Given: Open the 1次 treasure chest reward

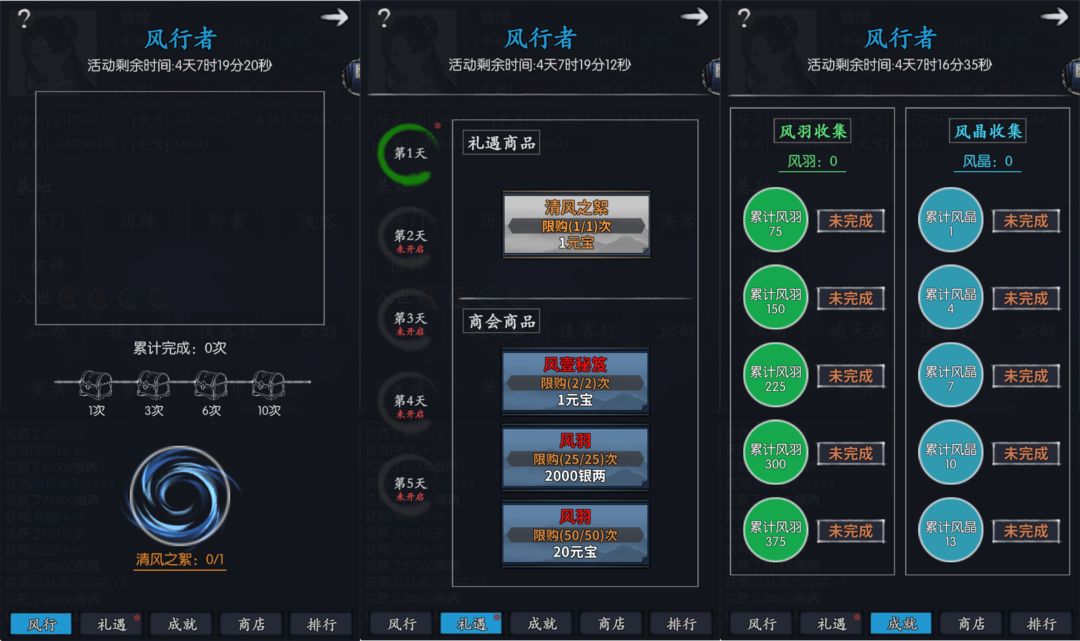Looking at the screenshot, I should pos(96,384).
